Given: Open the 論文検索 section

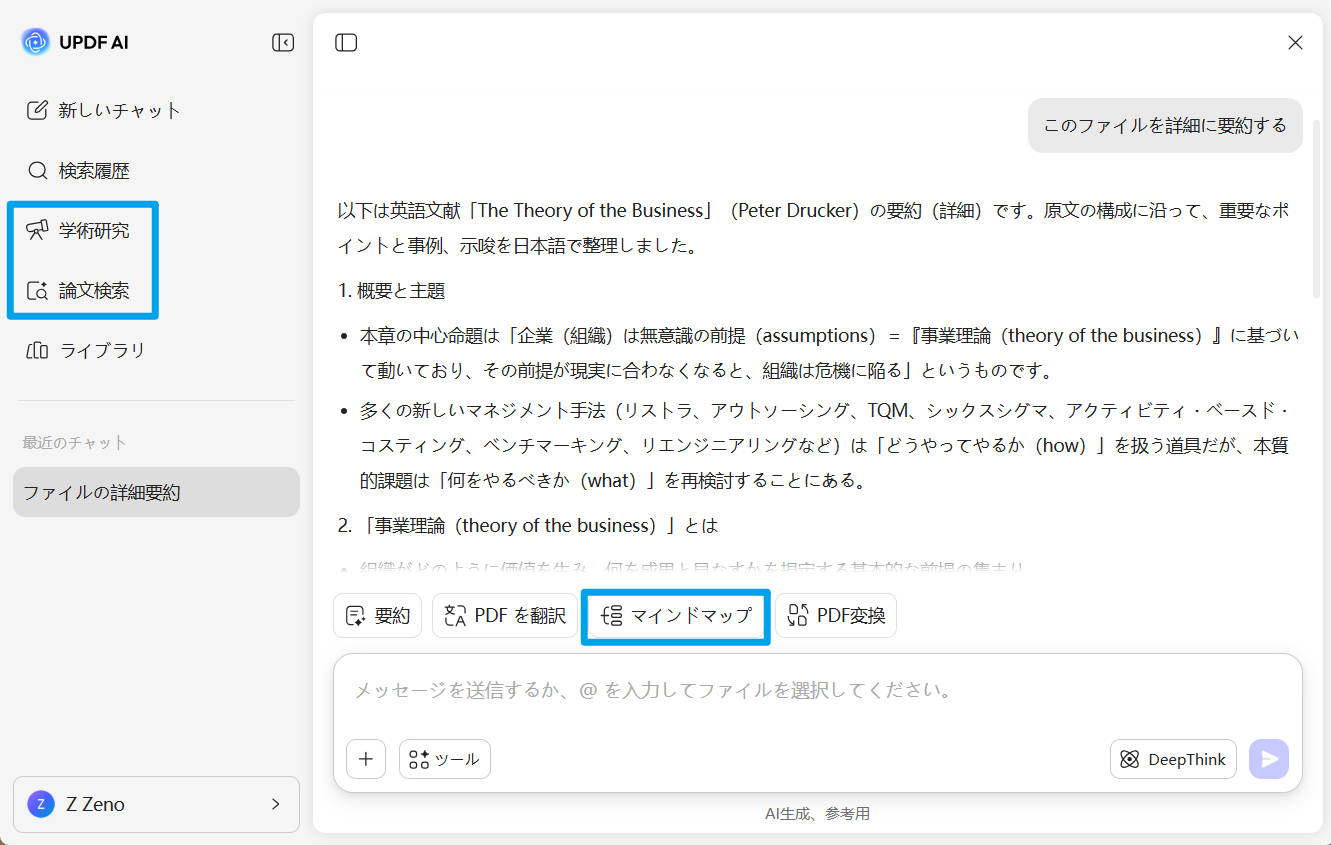Looking at the screenshot, I should (79, 291).
